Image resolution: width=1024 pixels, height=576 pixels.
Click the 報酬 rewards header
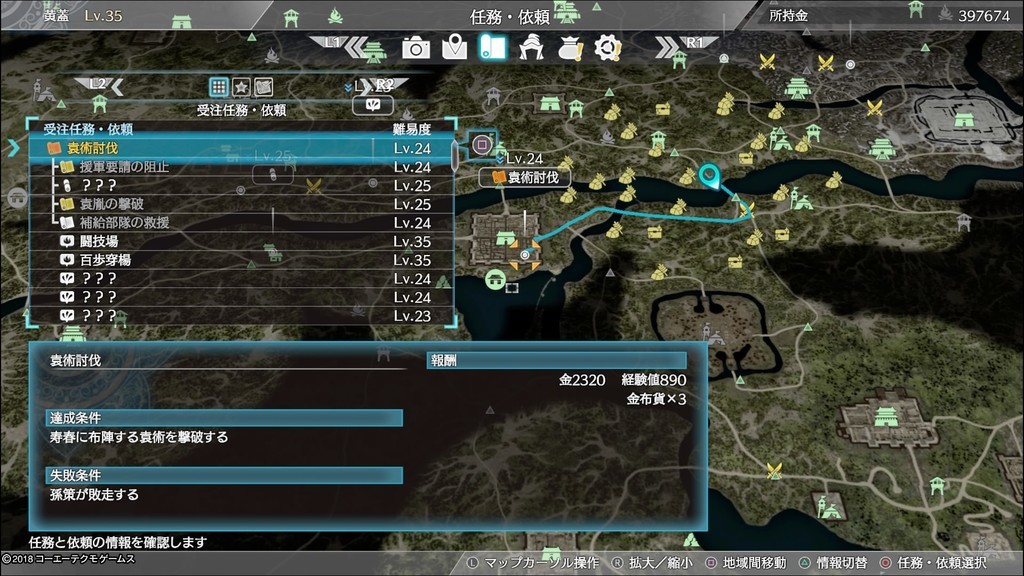coord(556,360)
